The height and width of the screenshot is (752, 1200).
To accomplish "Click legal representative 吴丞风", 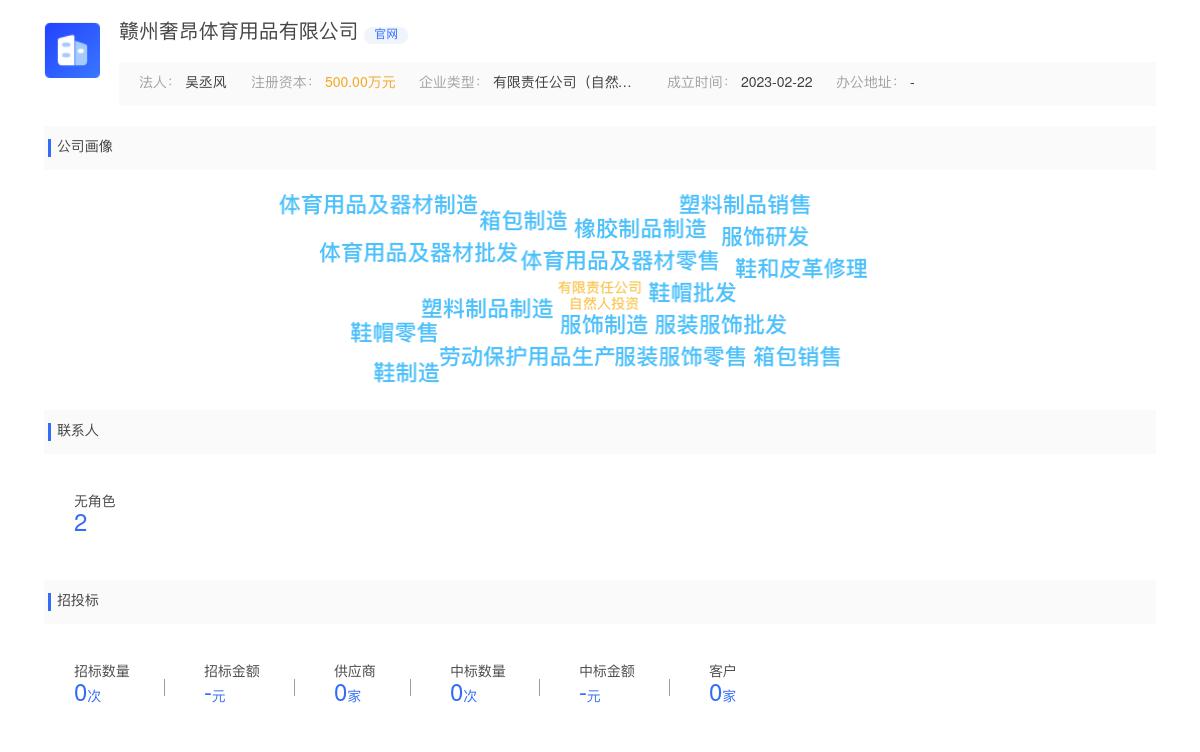I will [206, 83].
